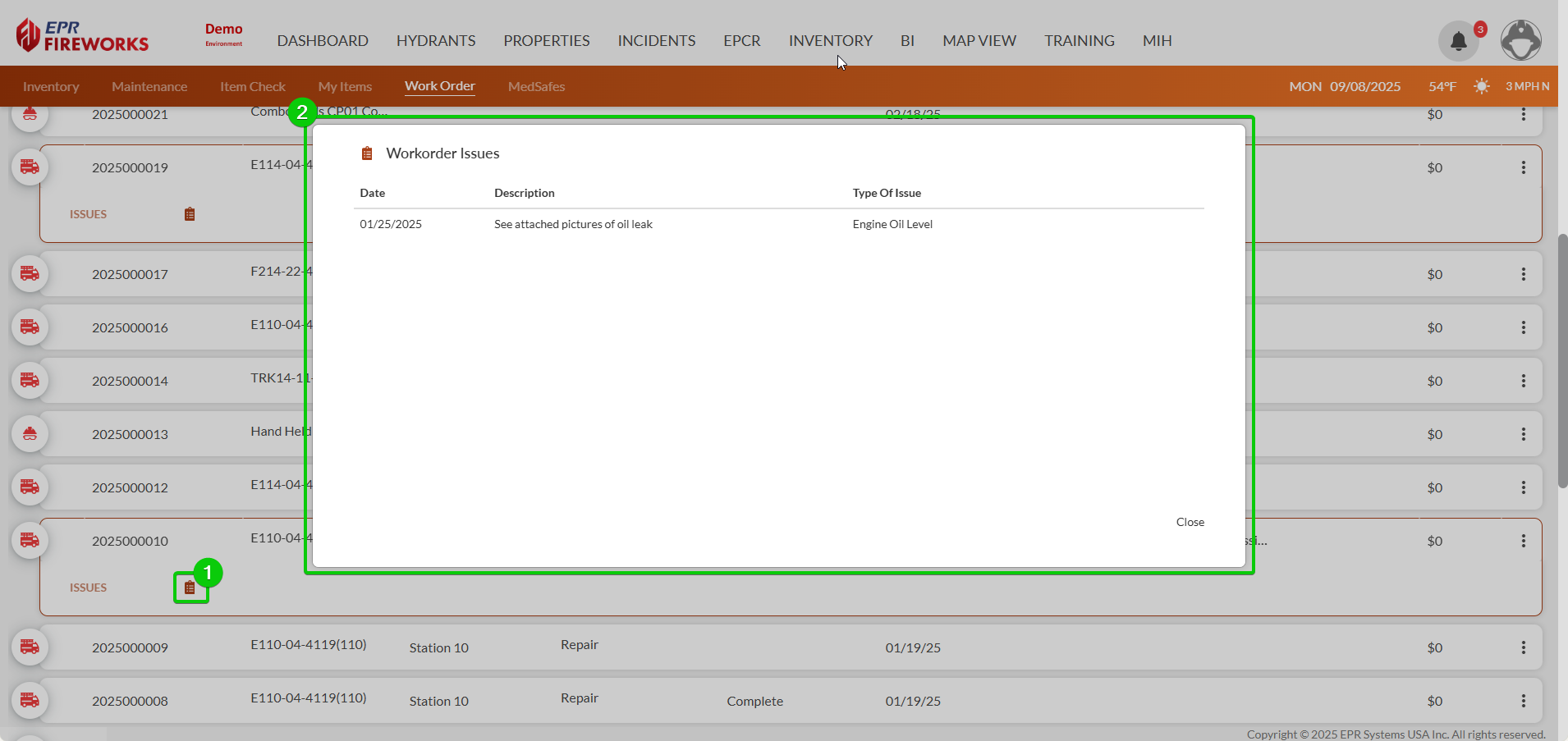Open the notifications bell icon
The image size is (1568, 741).
coord(1458,41)
